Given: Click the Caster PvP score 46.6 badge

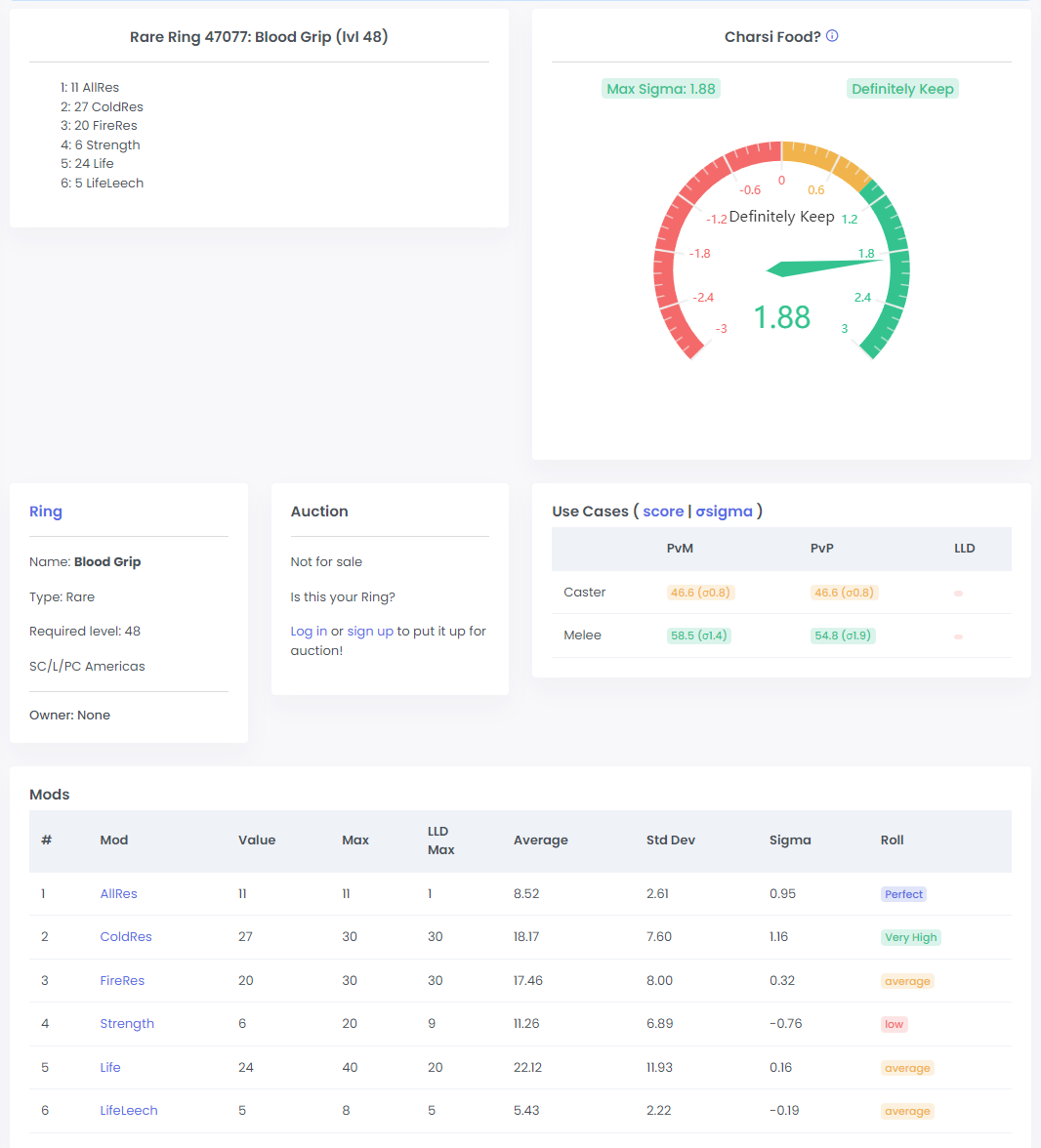Looking at the screenshot, I should [844, 593].
